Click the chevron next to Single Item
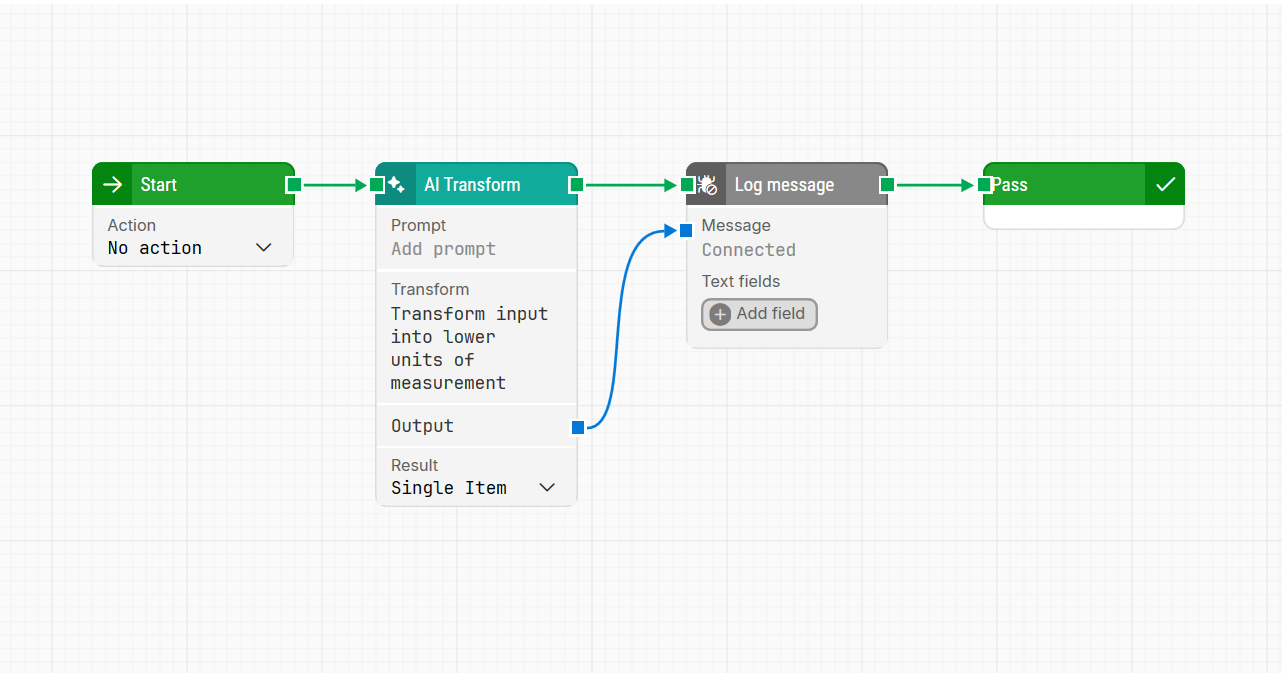This screenshot has height=673, width=1282. (x=547, y=488)
